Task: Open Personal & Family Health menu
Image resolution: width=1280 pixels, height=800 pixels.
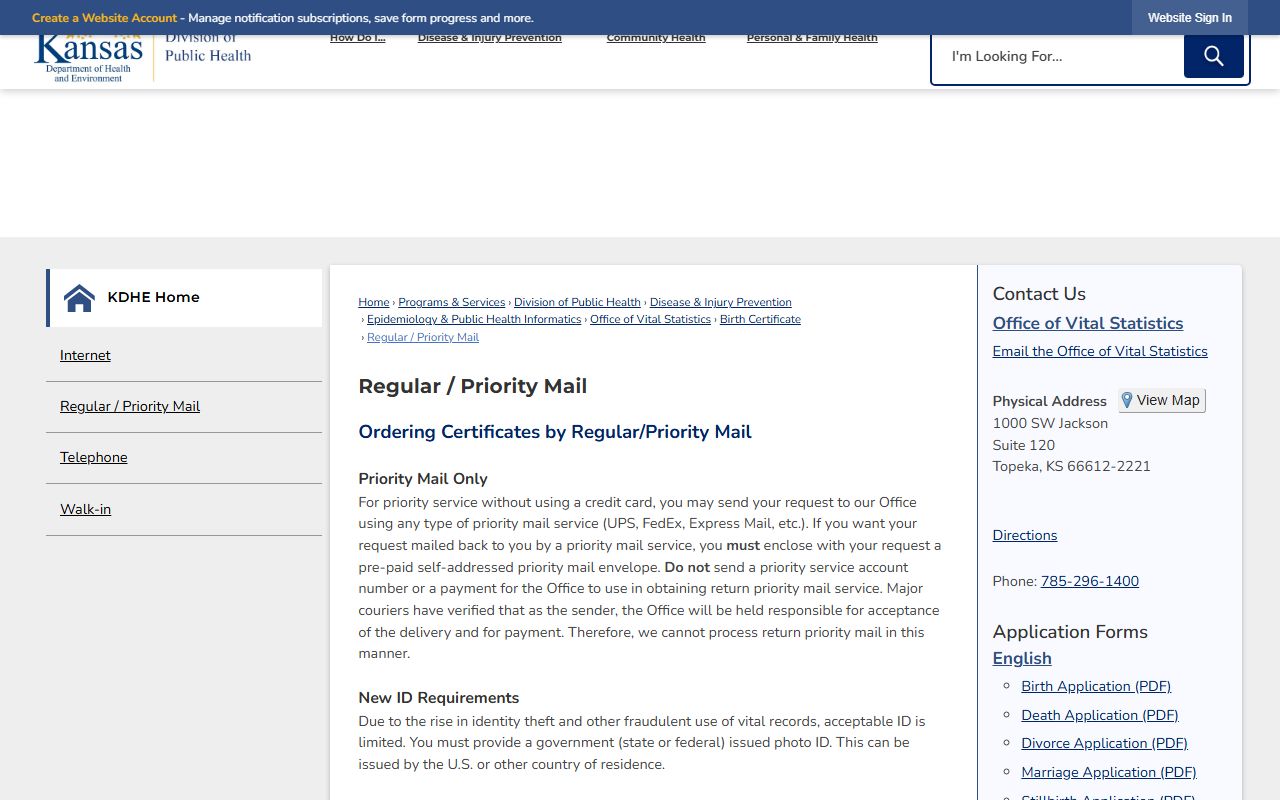Action: pos(812,38)
